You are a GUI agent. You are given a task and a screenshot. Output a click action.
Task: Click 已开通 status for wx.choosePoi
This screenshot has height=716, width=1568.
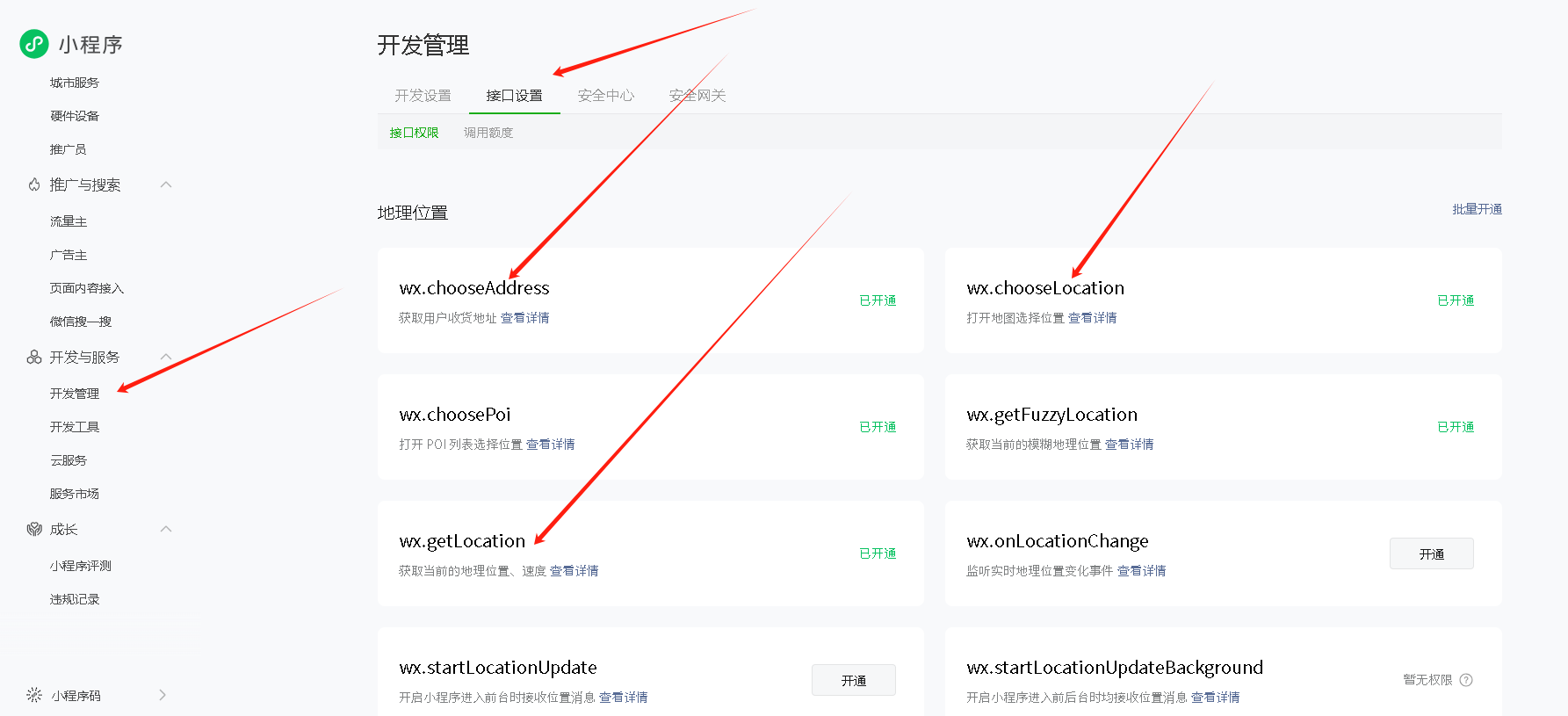[878, 427]
